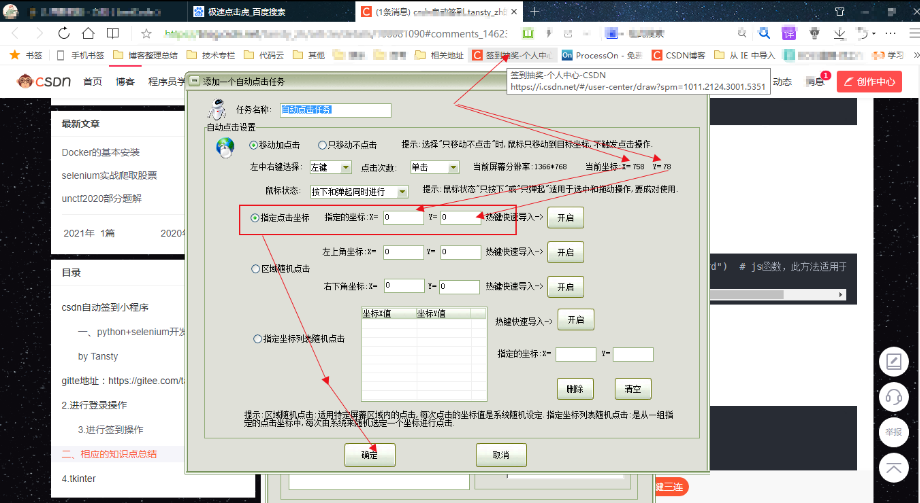This screenshot has width=920, height=503.
Task: Open 消息 with the notification badge
Action: (x=816, y=82)
